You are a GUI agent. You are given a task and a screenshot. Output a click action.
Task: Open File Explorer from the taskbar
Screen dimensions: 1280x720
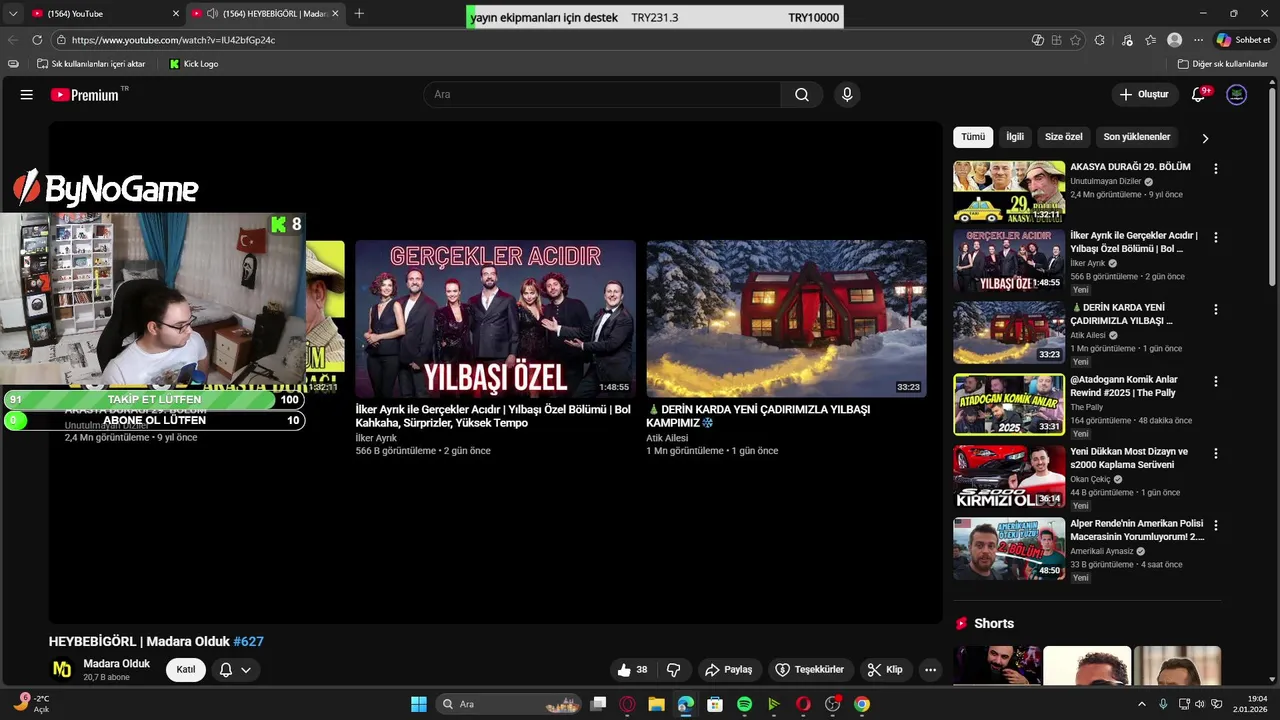[x=656, y=704]
